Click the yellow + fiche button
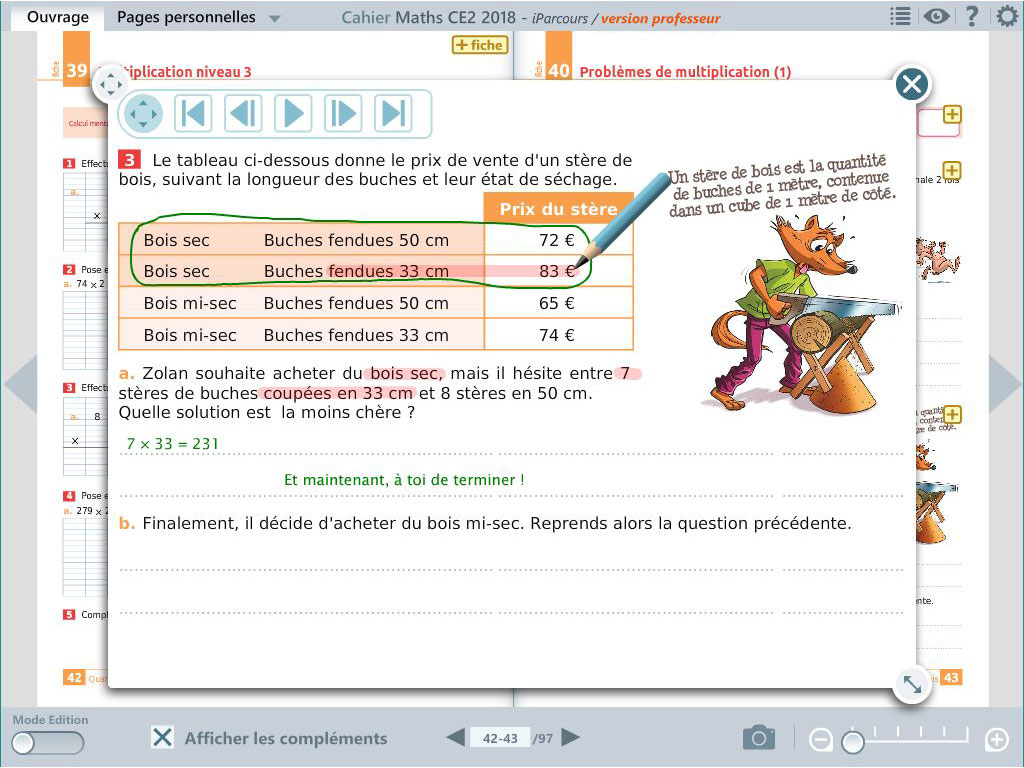 (x=480, y=45)
